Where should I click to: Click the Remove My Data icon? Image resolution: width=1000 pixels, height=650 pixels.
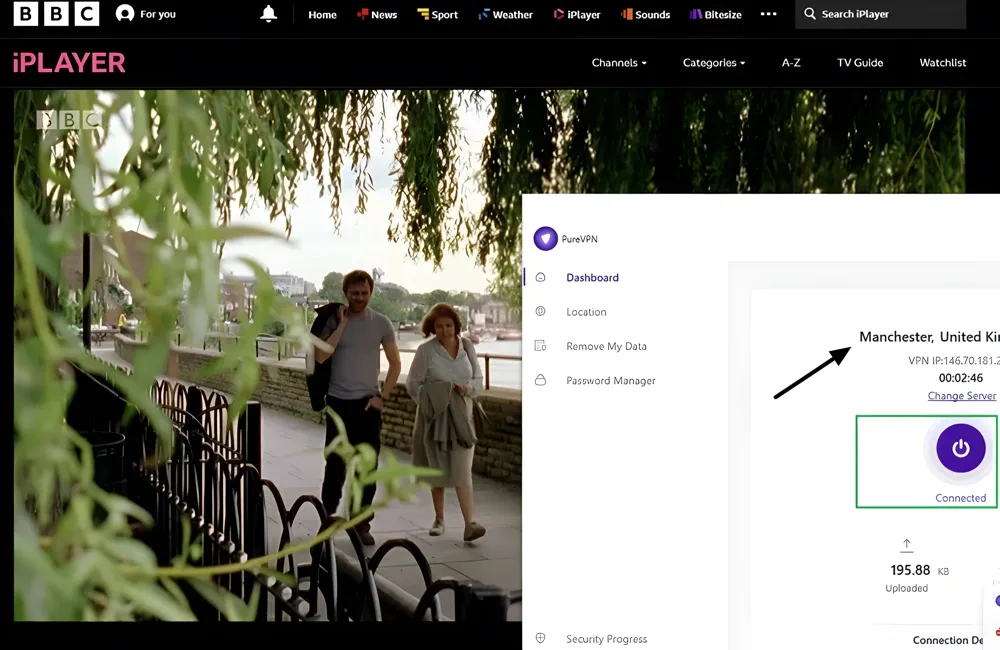[x=540, y=346]
